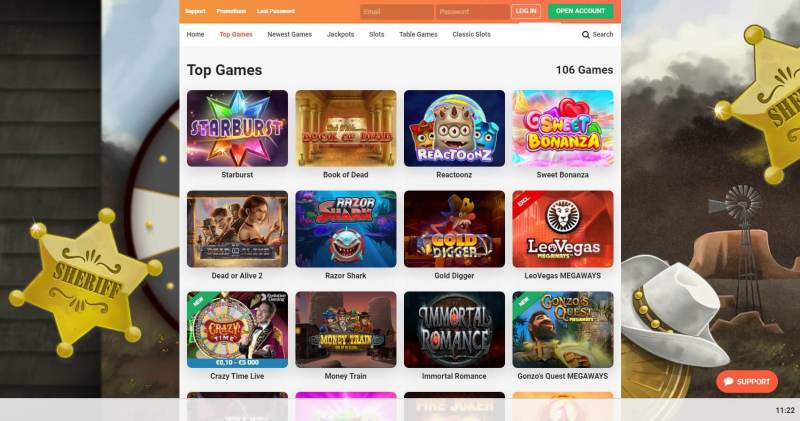The image size is (800, 421).
Task: Open the Support chat bubble button
Action: pyautogui.click(x=747, y=381)
